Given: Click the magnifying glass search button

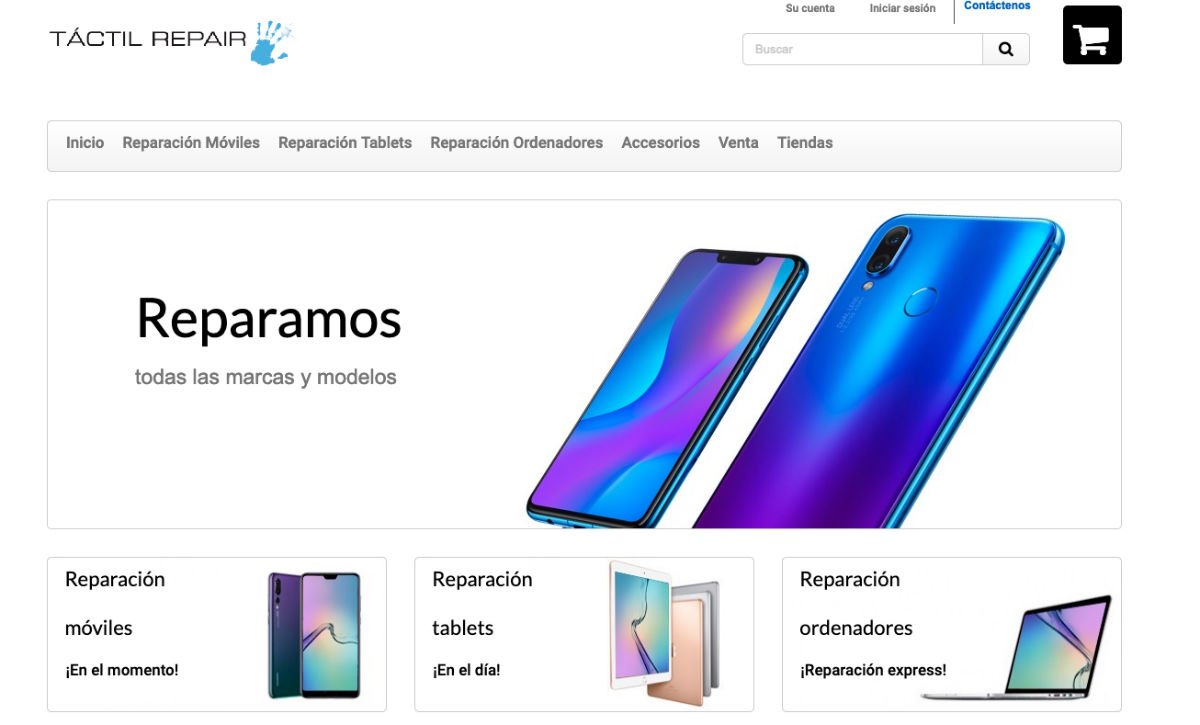Looking at the screenshot, I should coord(1006,49).
